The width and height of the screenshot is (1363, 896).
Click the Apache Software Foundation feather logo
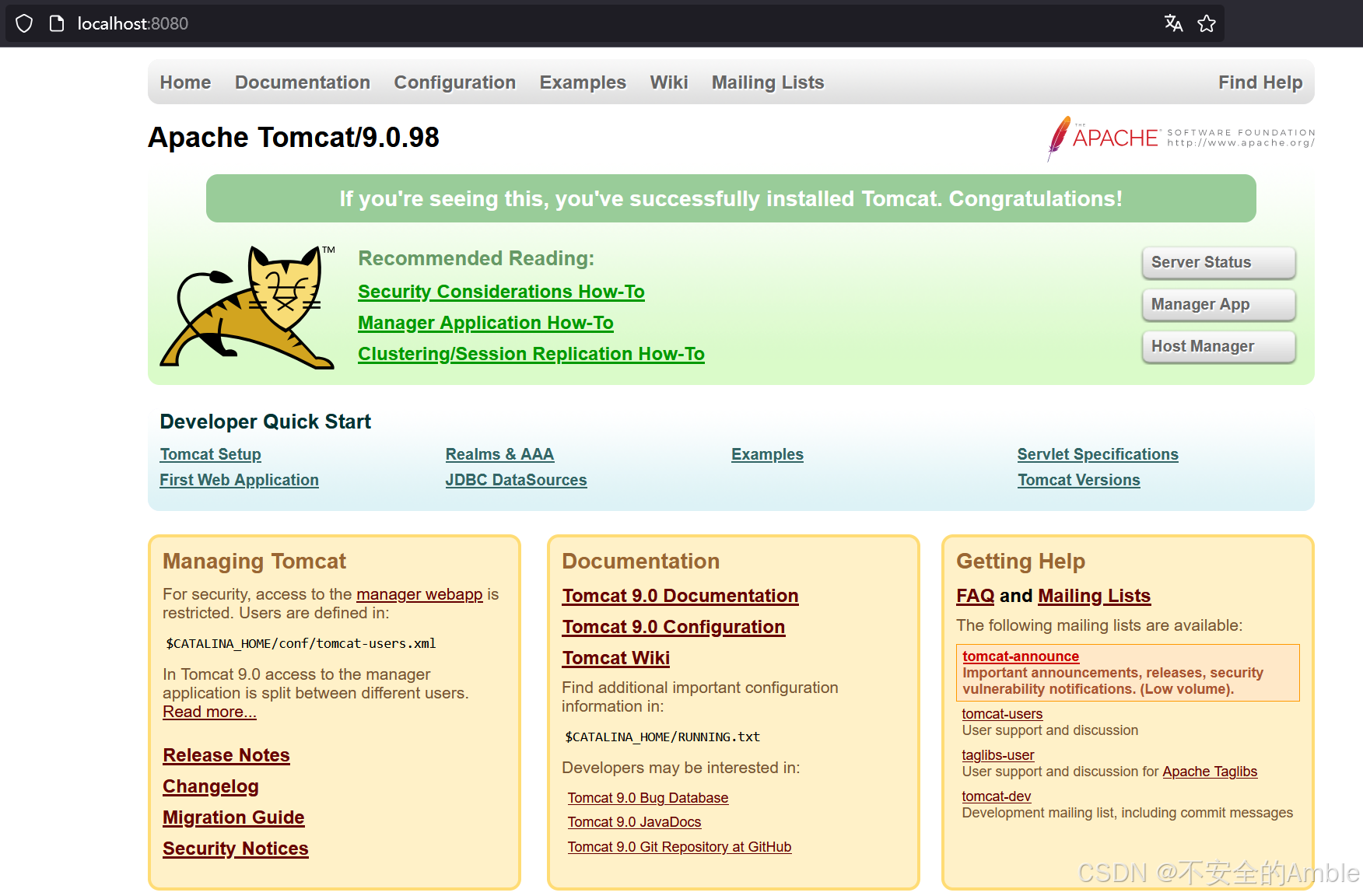1181,138
